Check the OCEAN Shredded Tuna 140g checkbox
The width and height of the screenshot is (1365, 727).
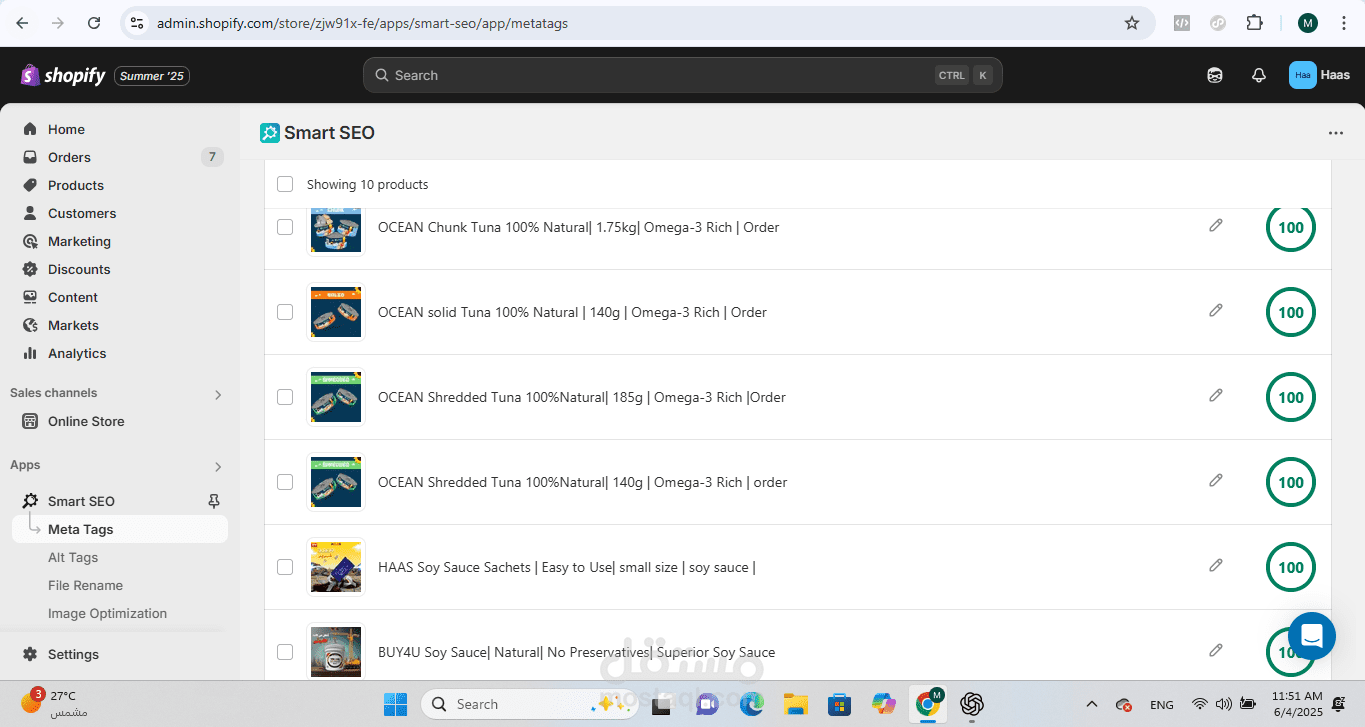coord(285,482)
